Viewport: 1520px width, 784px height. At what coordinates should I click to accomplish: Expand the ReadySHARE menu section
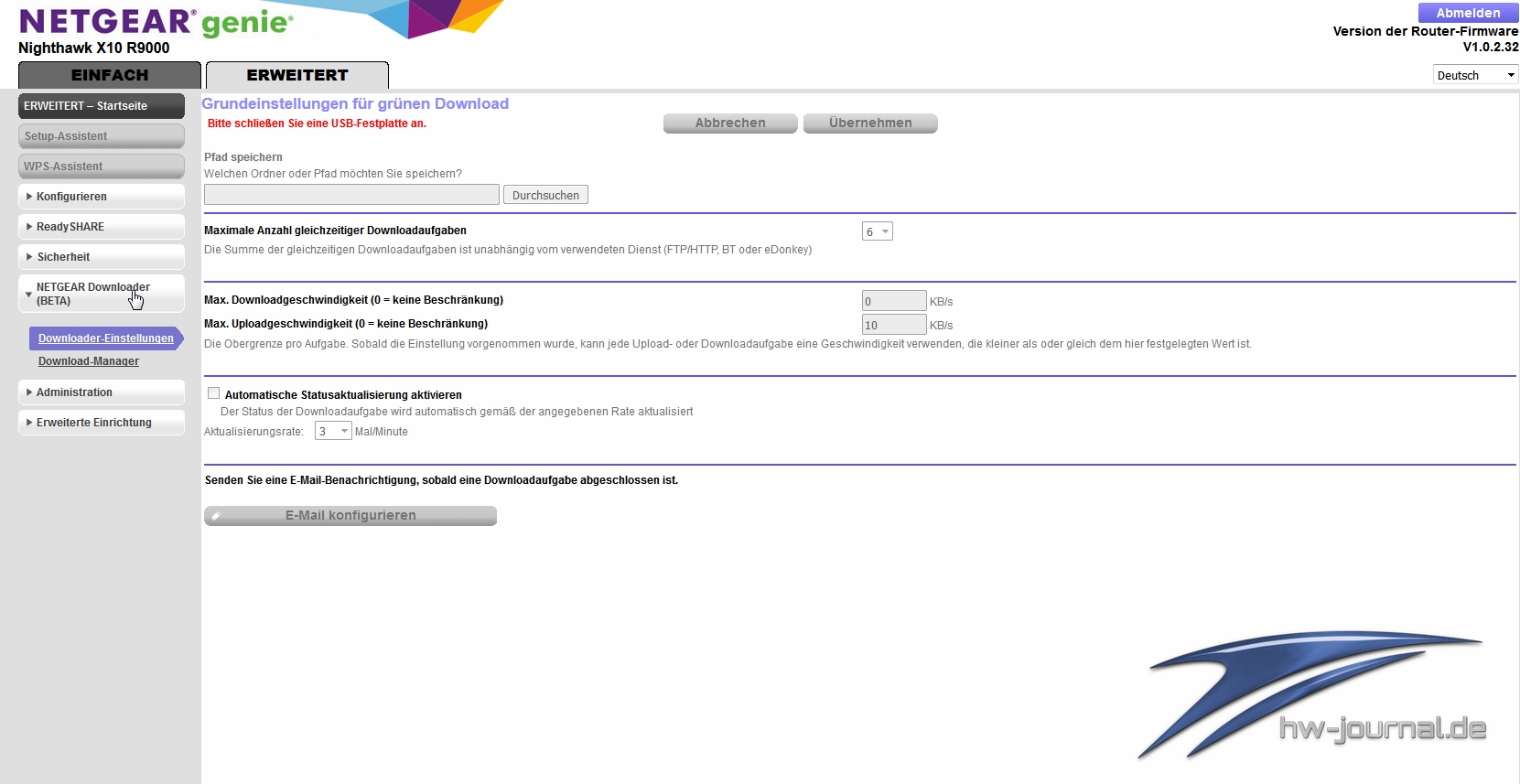click(x=101, y=227)
